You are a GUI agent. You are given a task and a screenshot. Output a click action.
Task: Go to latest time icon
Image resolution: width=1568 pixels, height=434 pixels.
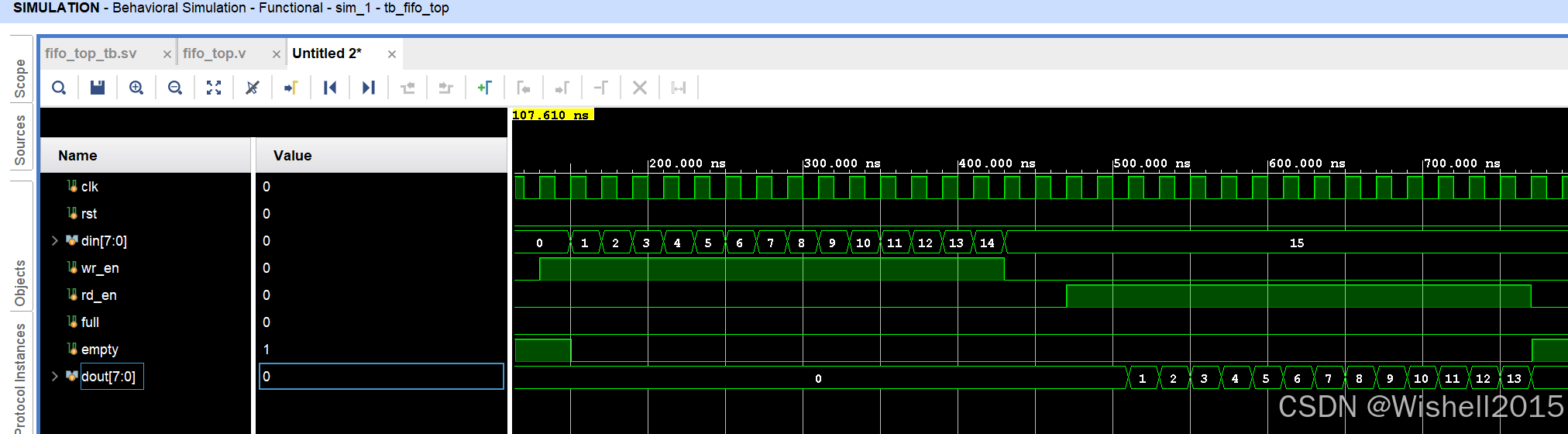coord(369,88)
